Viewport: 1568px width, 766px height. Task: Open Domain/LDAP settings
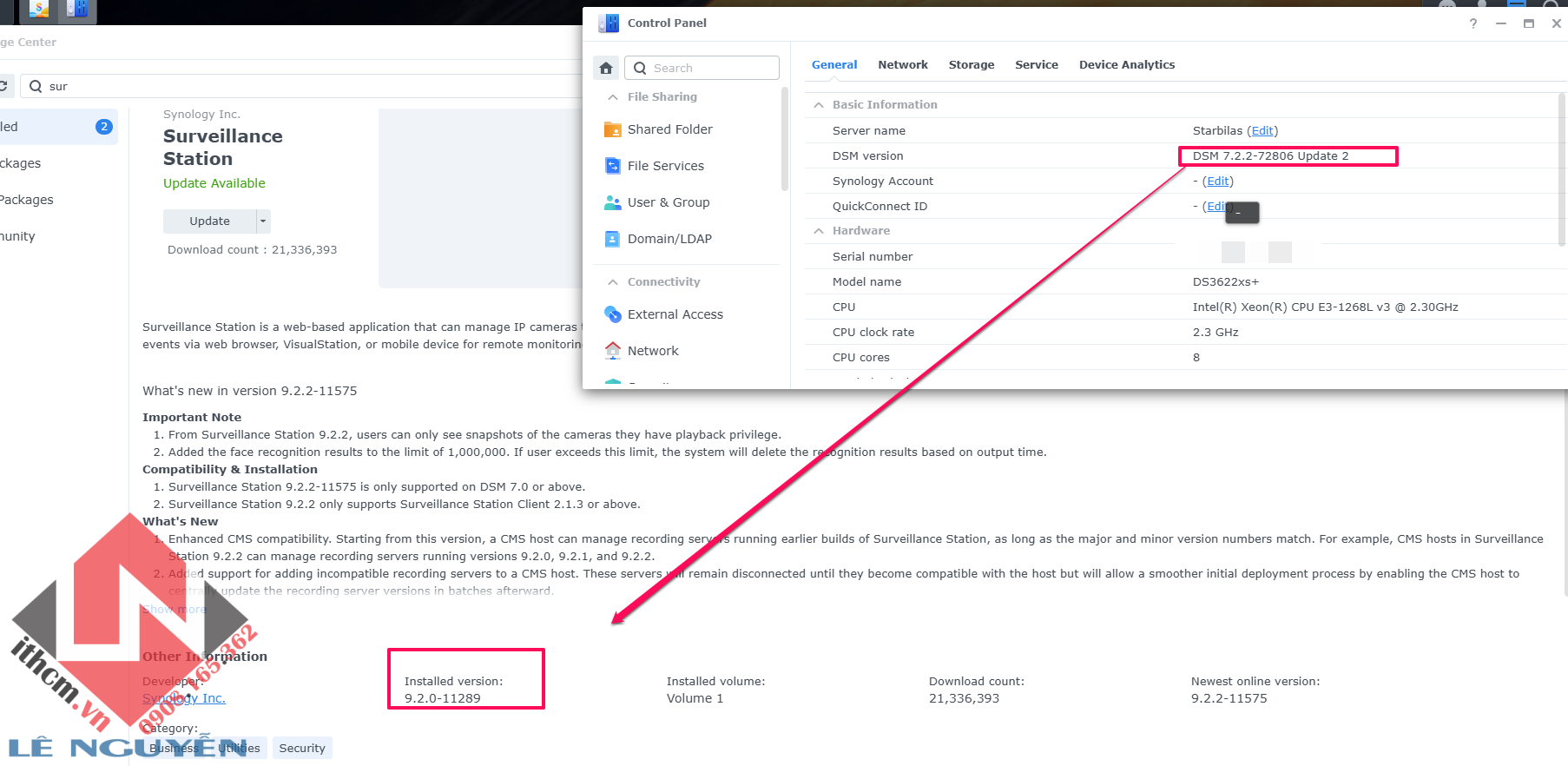(x=669, y=239)
